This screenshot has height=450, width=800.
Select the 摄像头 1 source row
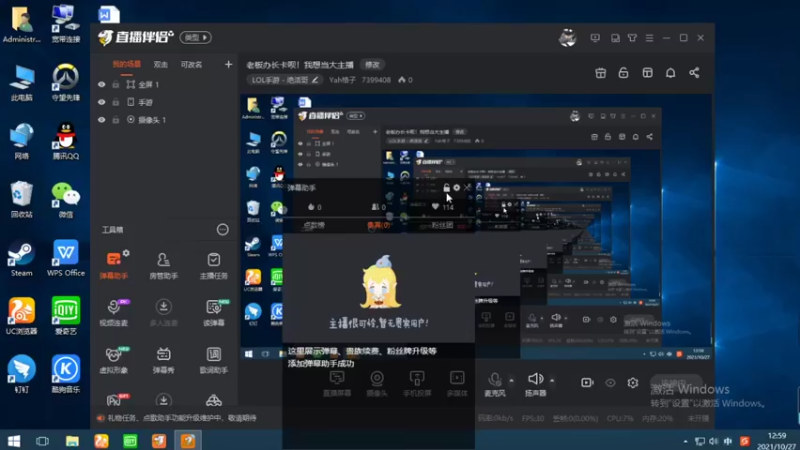tap(164, 120)
